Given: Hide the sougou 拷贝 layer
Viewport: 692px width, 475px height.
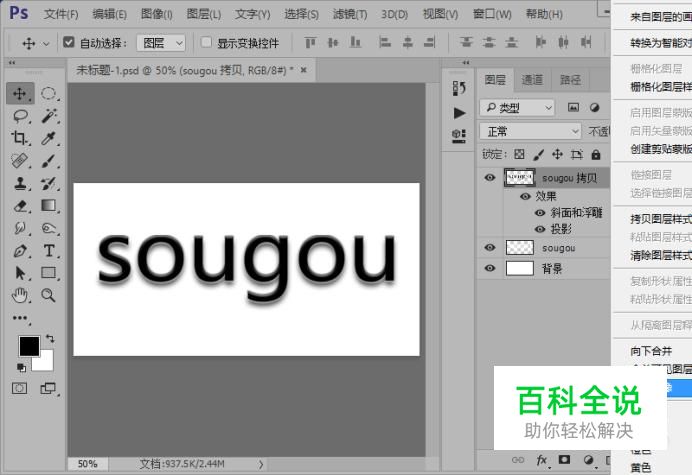Looking at the screenshot, I should coord(490,178).
